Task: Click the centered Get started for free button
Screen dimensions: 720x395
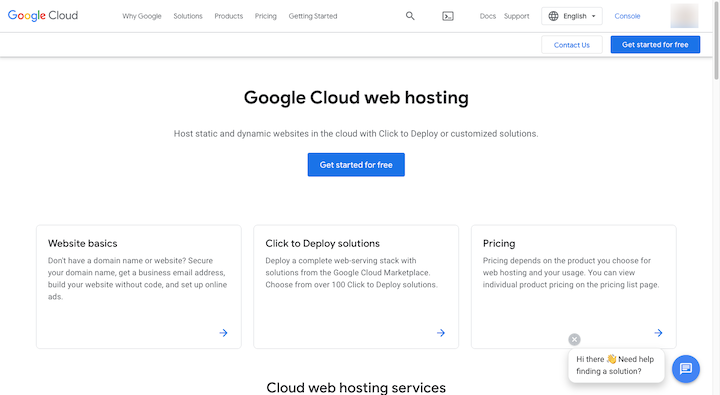Action: (356, 164)
